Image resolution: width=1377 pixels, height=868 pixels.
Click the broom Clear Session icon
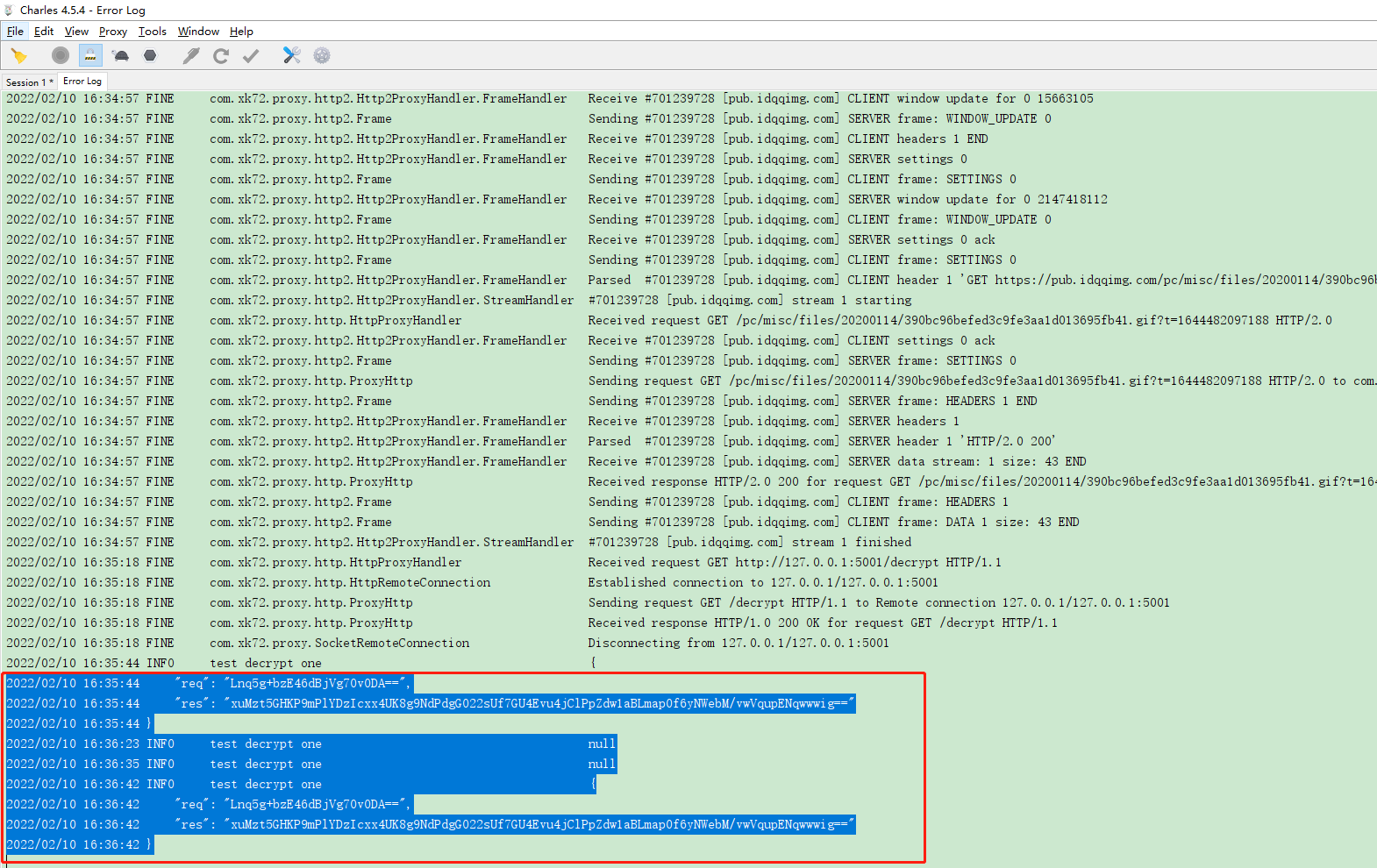point(18,56)
